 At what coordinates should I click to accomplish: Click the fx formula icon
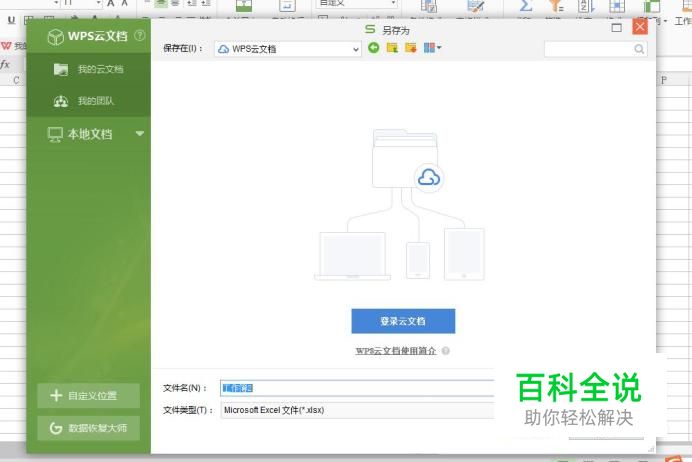(x=5, y=65)
